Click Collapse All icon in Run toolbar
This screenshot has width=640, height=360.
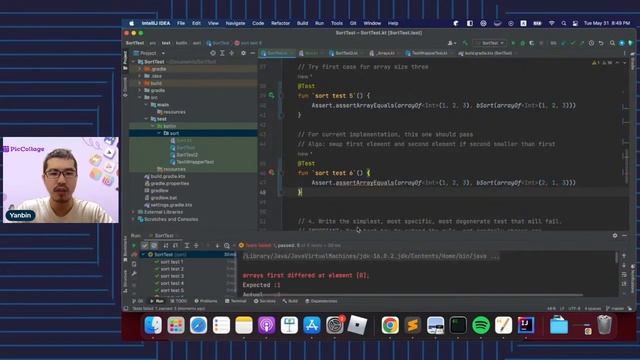click(196, 246)
